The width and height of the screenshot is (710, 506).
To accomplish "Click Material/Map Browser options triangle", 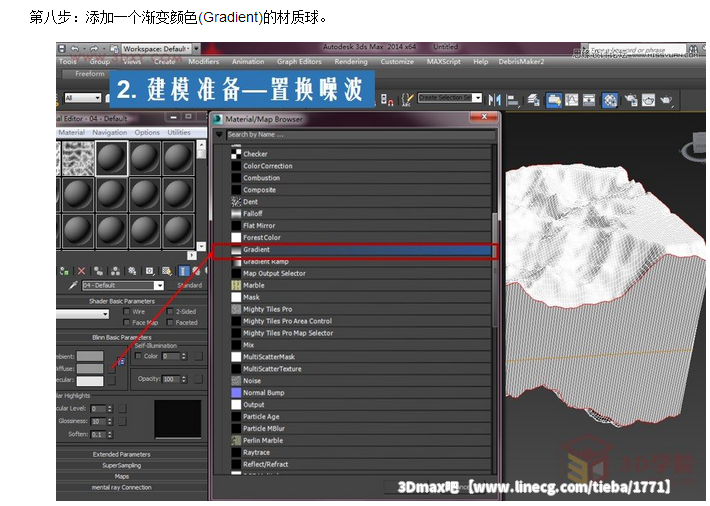I will tap(219, 135).
